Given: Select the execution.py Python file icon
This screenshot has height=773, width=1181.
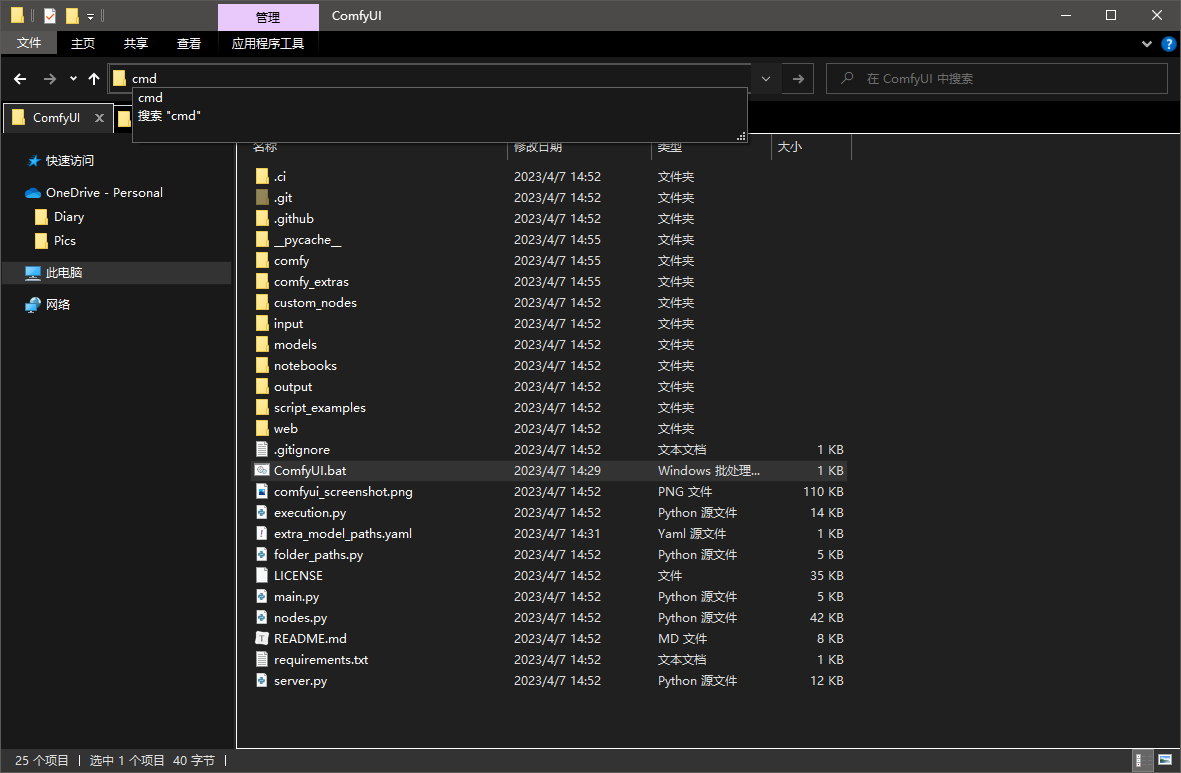Looking at the screenshot, I should click(261, 512).
